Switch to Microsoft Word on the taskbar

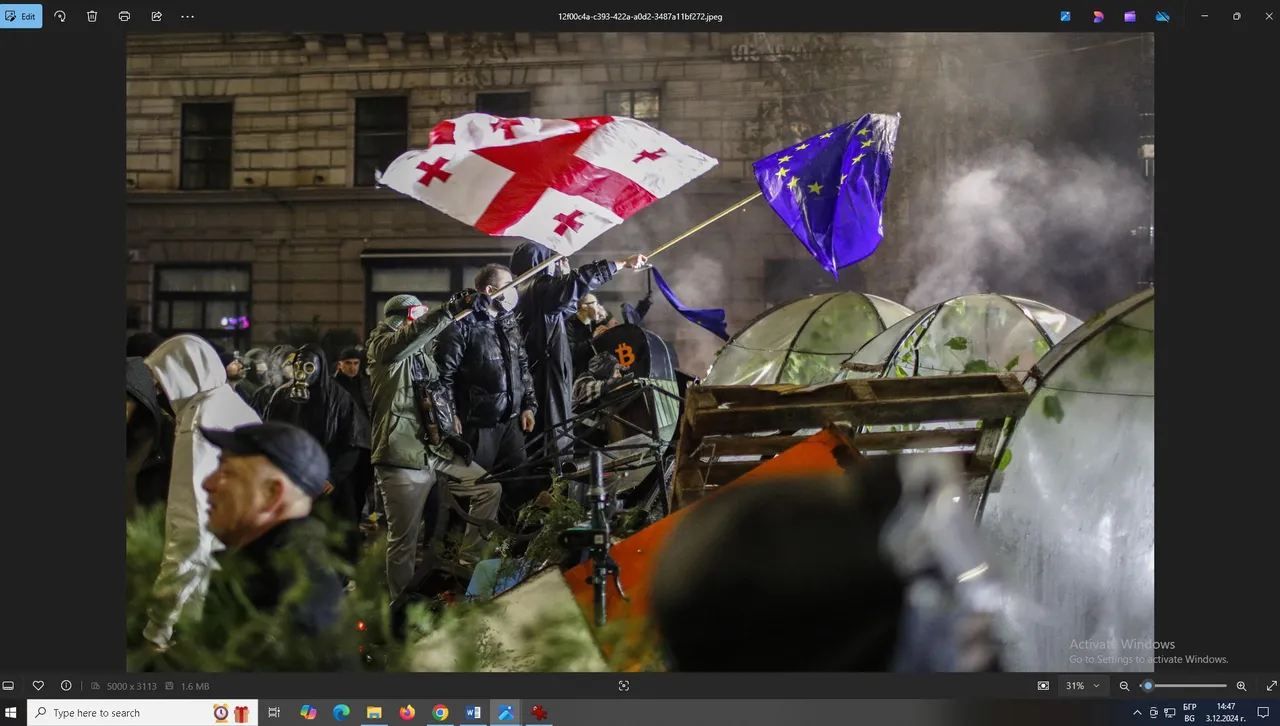tap(473, 713)
